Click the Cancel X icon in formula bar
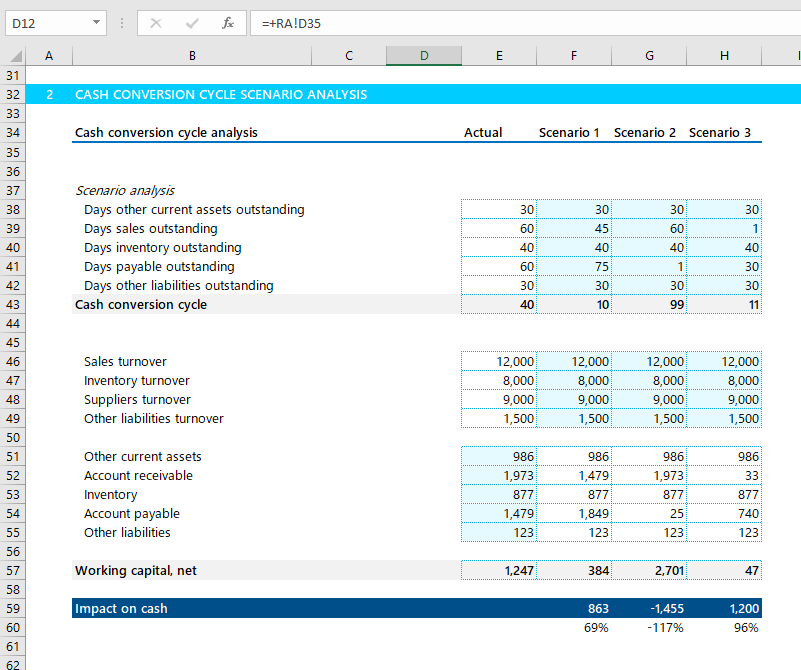 tap(156, 23)
